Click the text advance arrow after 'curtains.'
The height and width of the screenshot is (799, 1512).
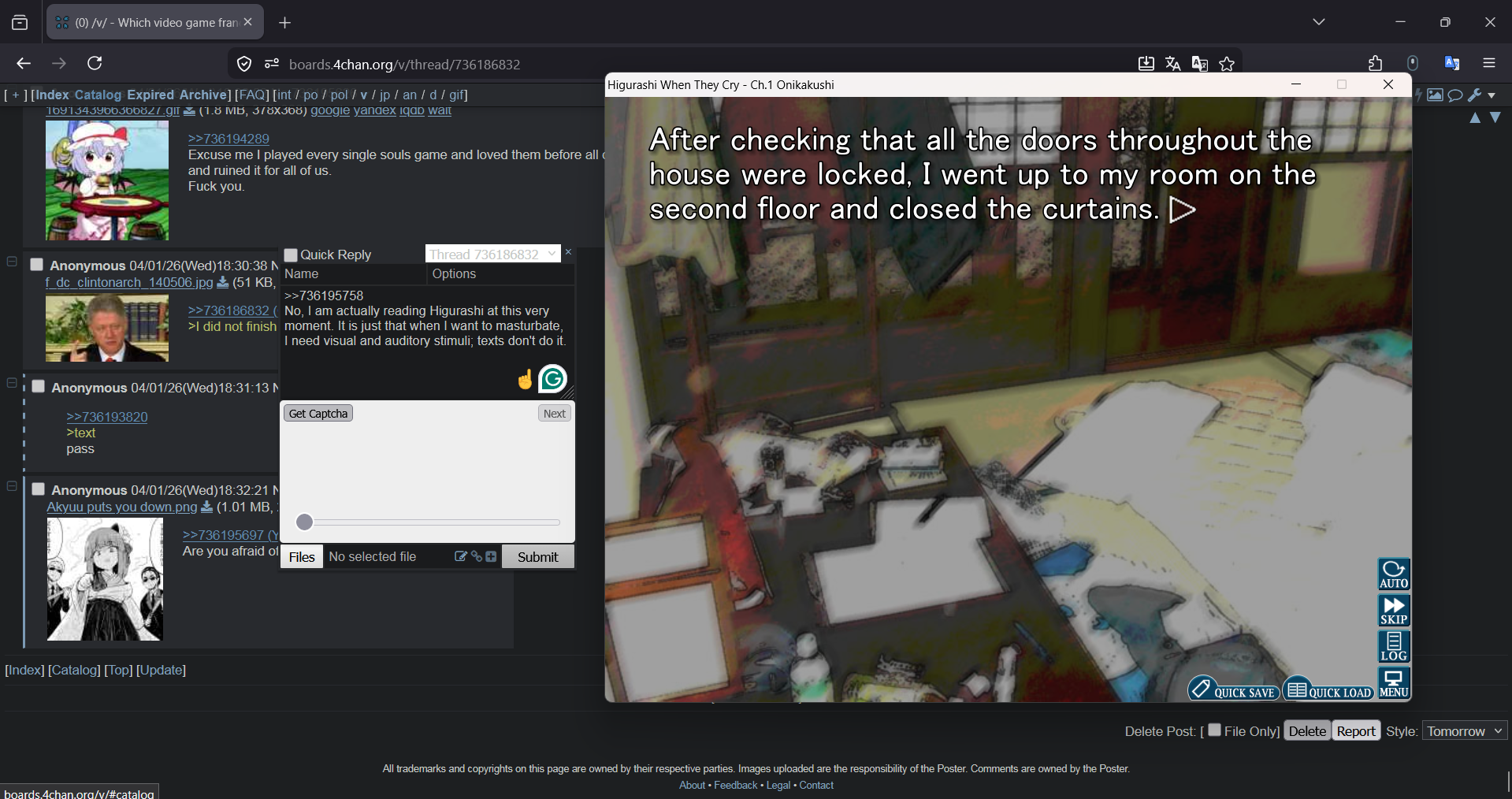(x=1183, y=210)
